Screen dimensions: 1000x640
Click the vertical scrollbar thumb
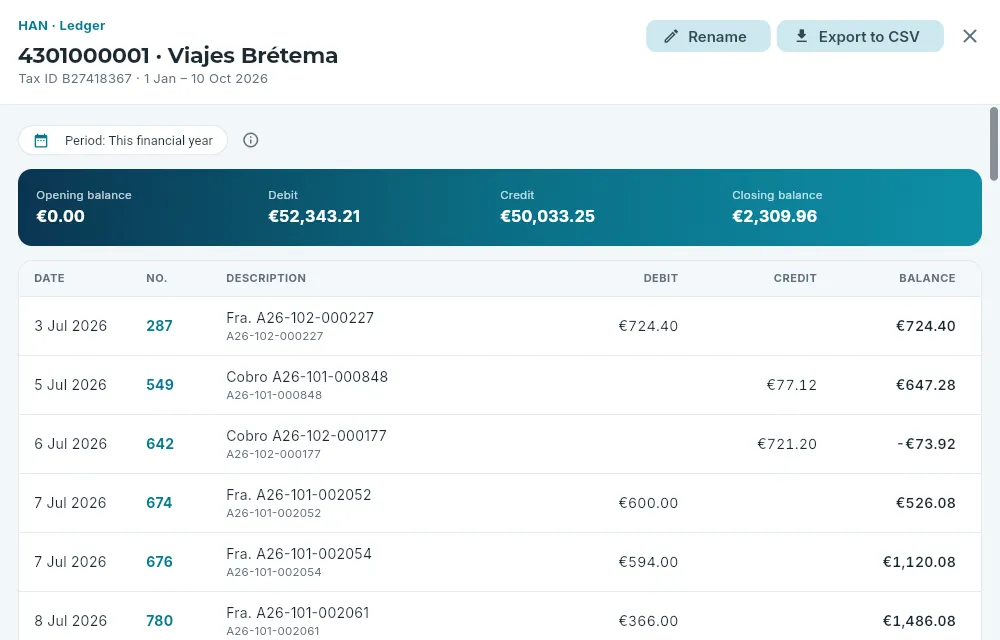coord(994,144)
